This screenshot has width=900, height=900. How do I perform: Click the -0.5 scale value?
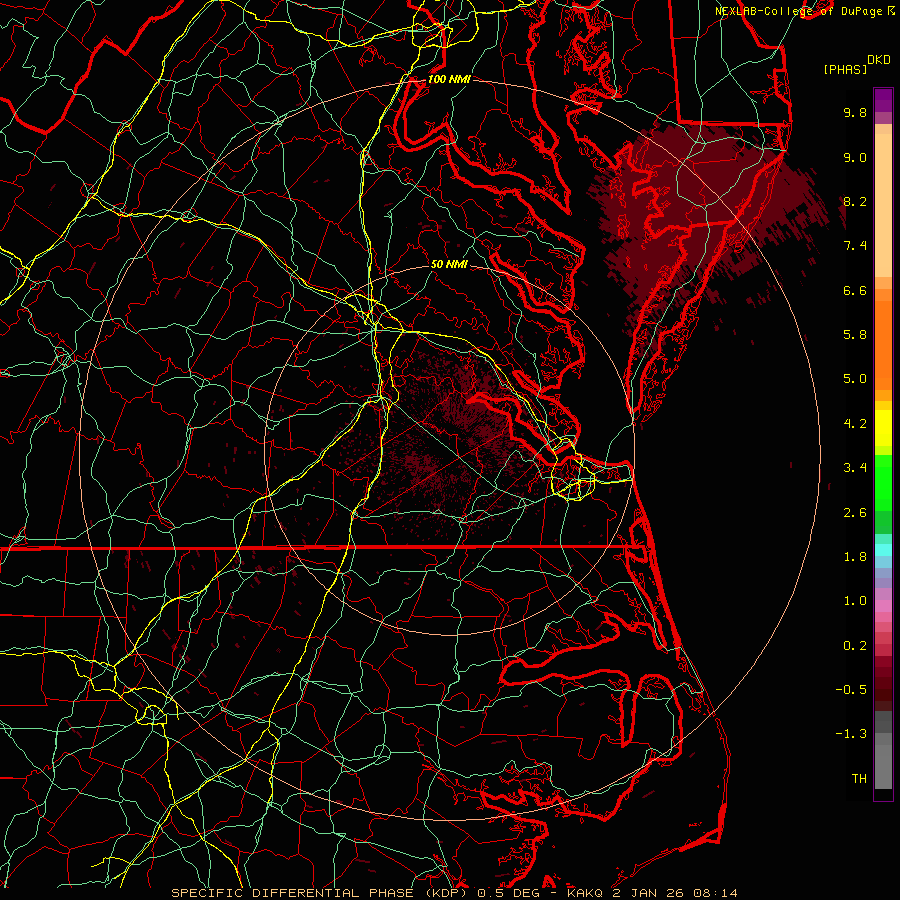point(851,690)
